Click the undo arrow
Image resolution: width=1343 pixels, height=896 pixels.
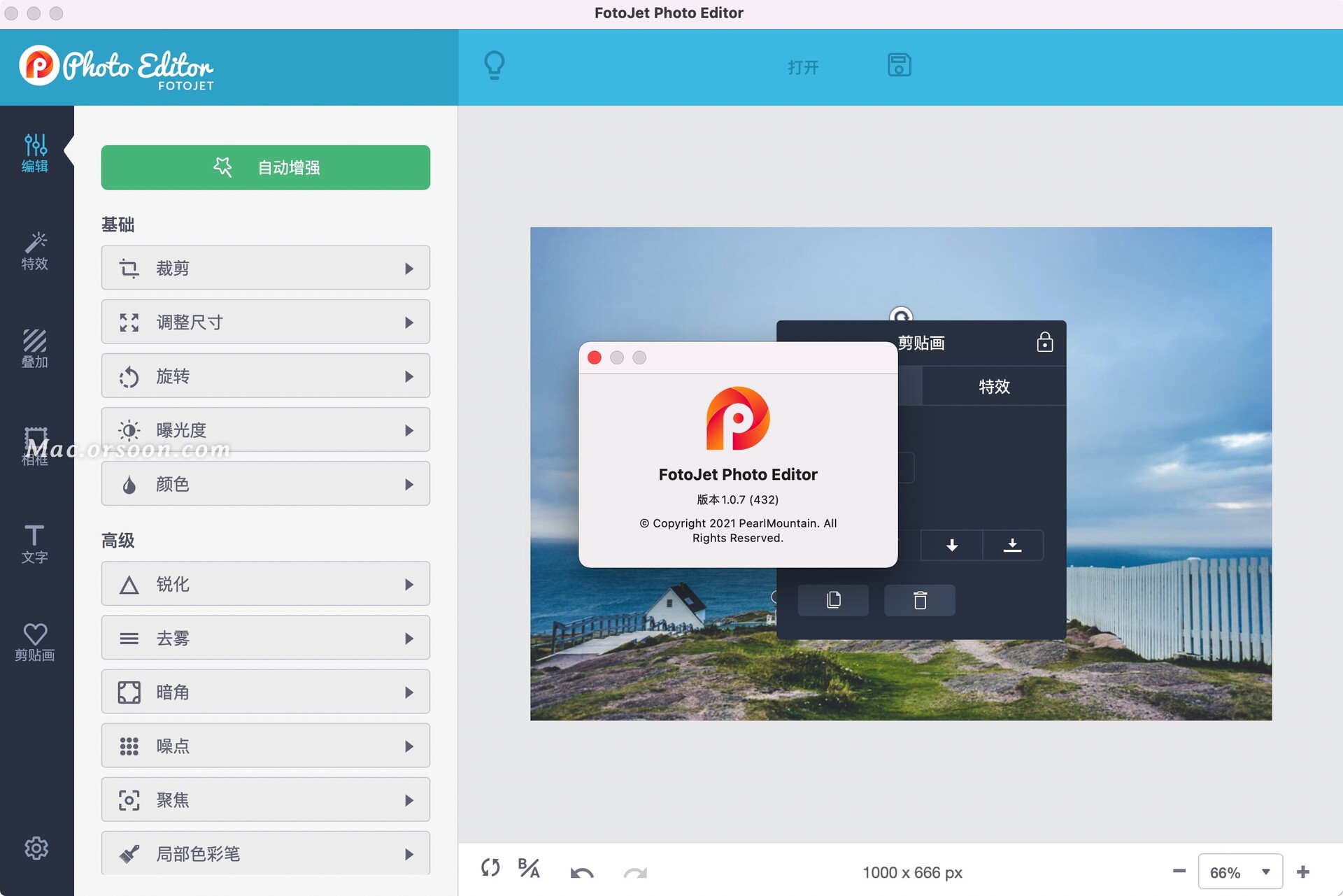(x=582, y=872)
